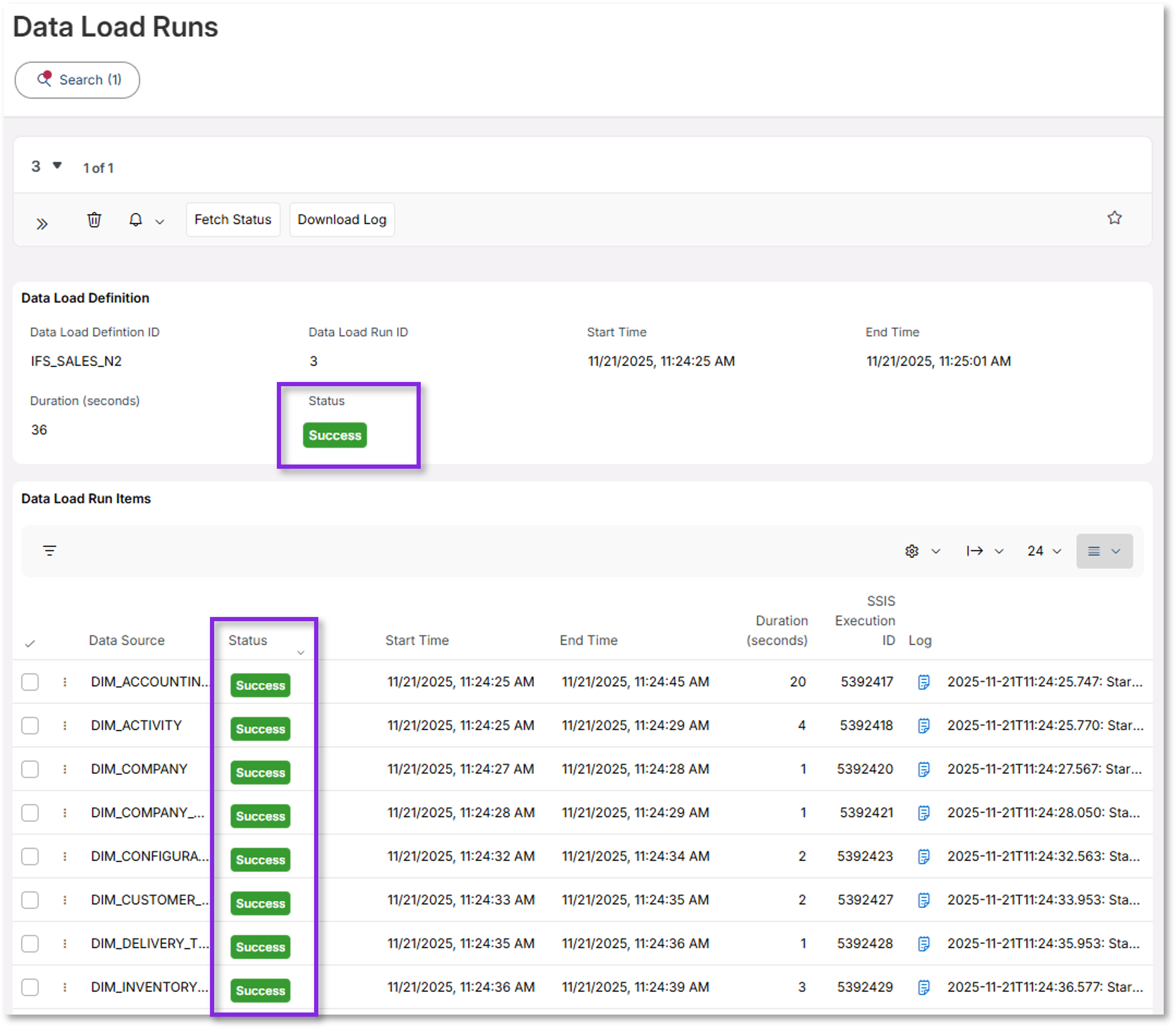Click the Download Log button

(x=342, y=219)
